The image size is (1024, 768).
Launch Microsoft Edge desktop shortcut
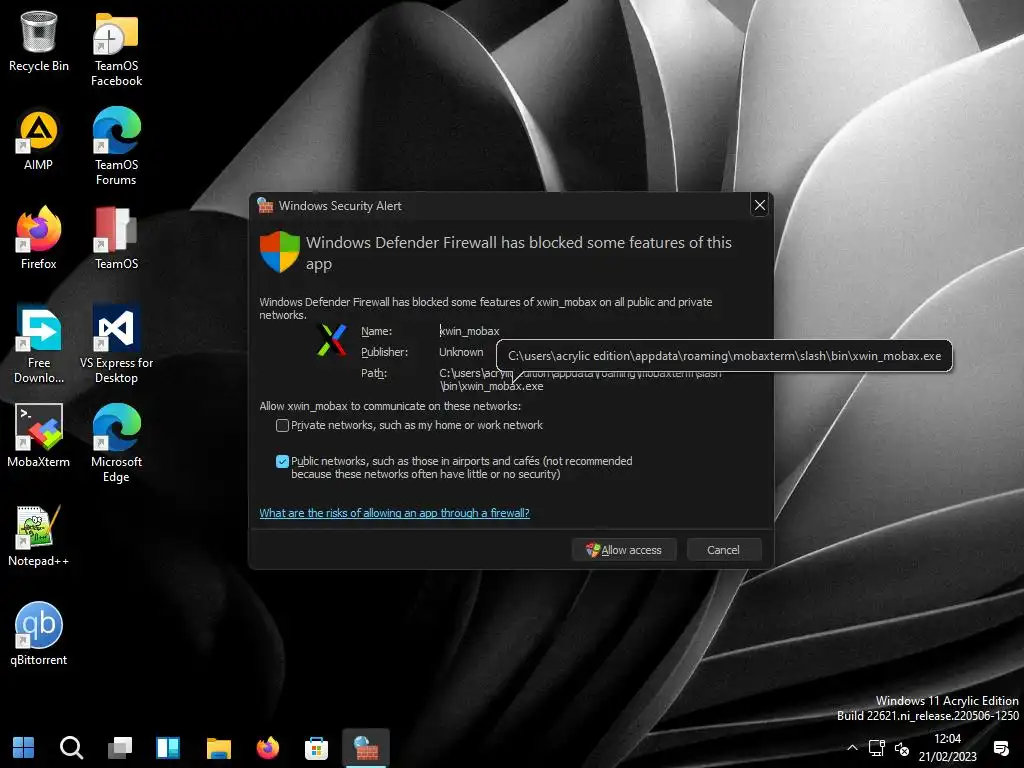116,444
